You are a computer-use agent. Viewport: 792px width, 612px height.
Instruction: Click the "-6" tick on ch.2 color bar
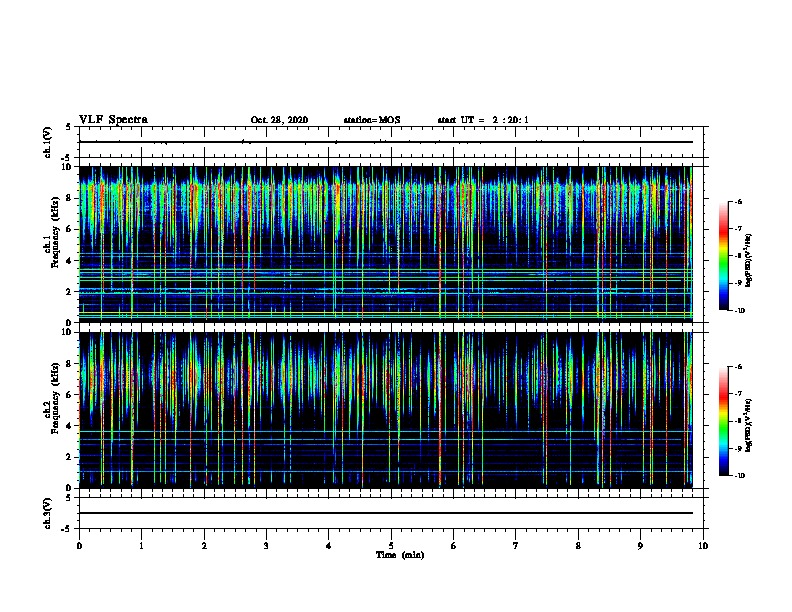(x=738, y=367)
